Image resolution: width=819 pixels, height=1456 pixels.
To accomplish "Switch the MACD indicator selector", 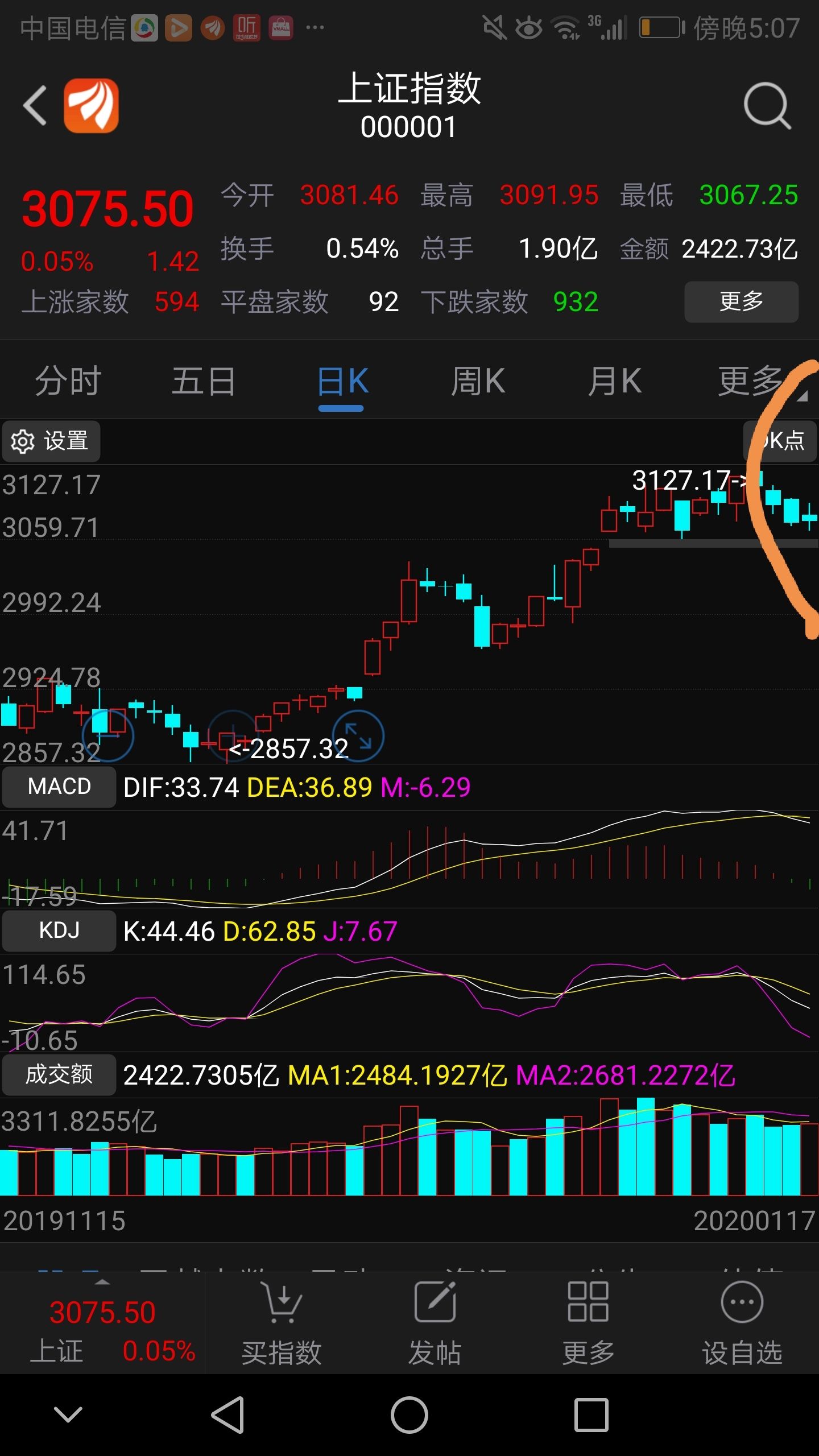I will pos(59,787).
